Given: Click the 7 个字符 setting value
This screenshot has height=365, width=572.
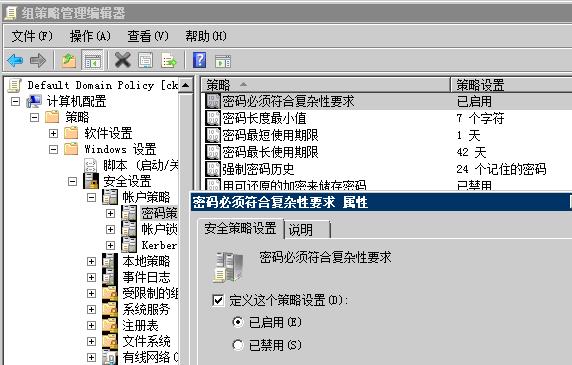Looking at the screenshot, I should coord(480,118).
